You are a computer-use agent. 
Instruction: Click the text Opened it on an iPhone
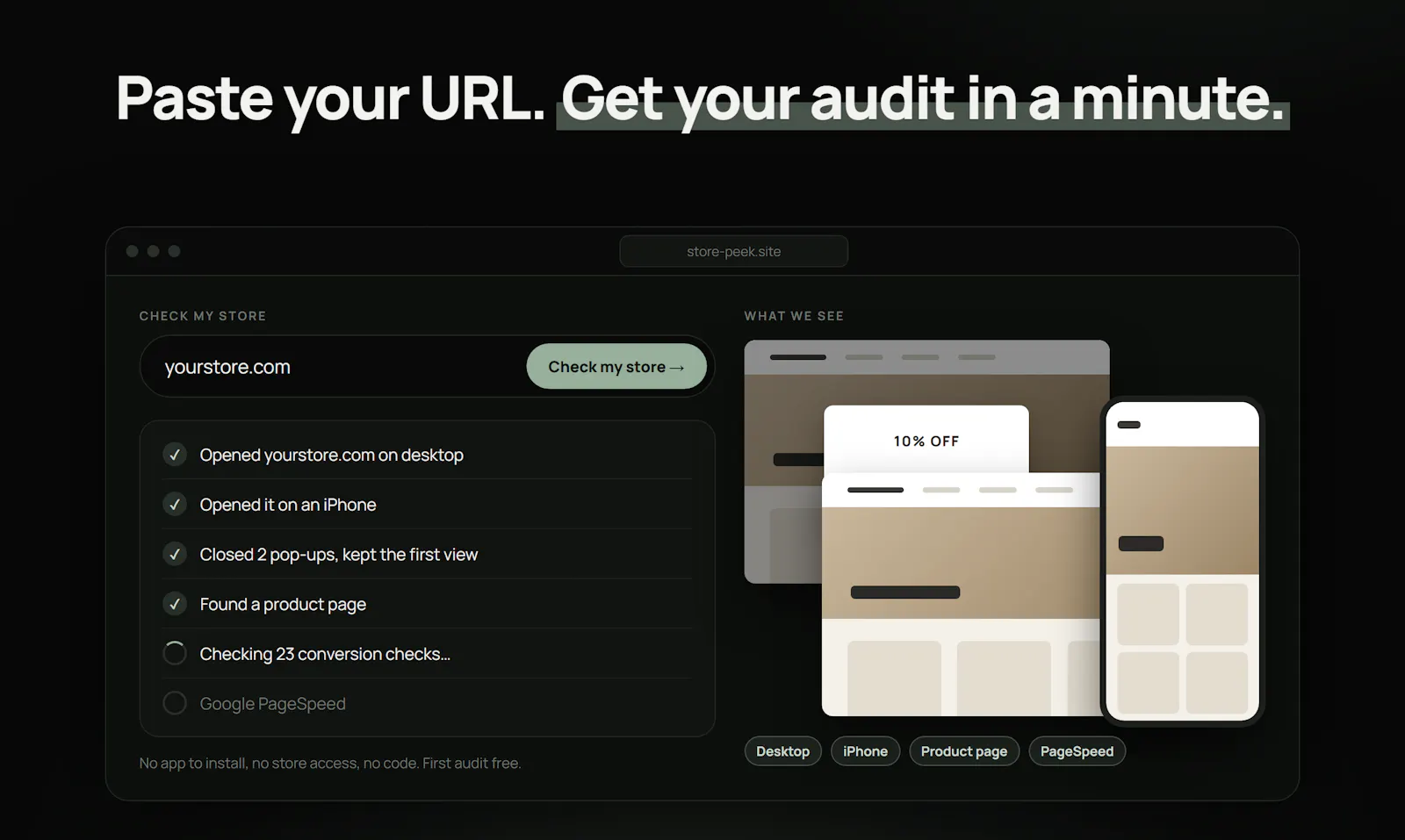(x=288, y=505)
